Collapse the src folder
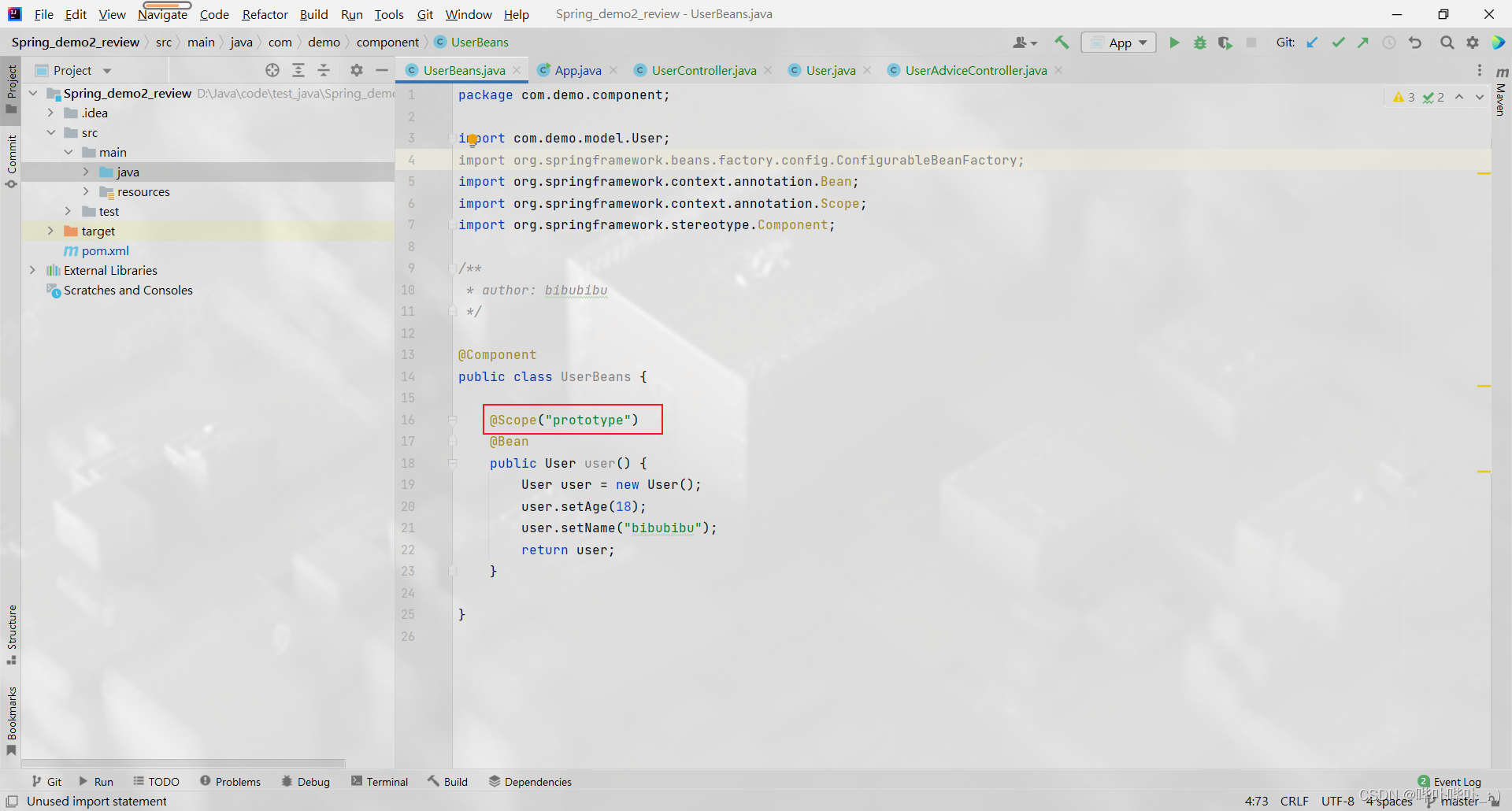 coord(50,132)
